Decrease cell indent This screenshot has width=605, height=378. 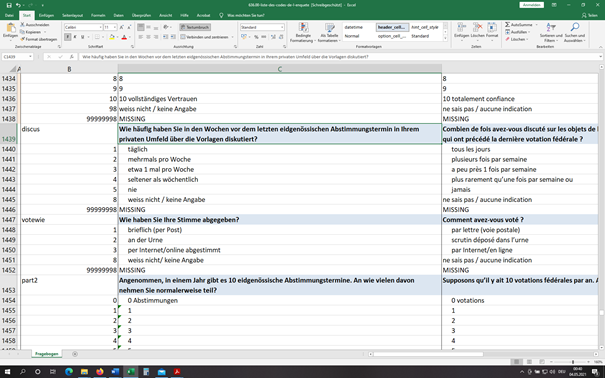click(x=165, y=37)
